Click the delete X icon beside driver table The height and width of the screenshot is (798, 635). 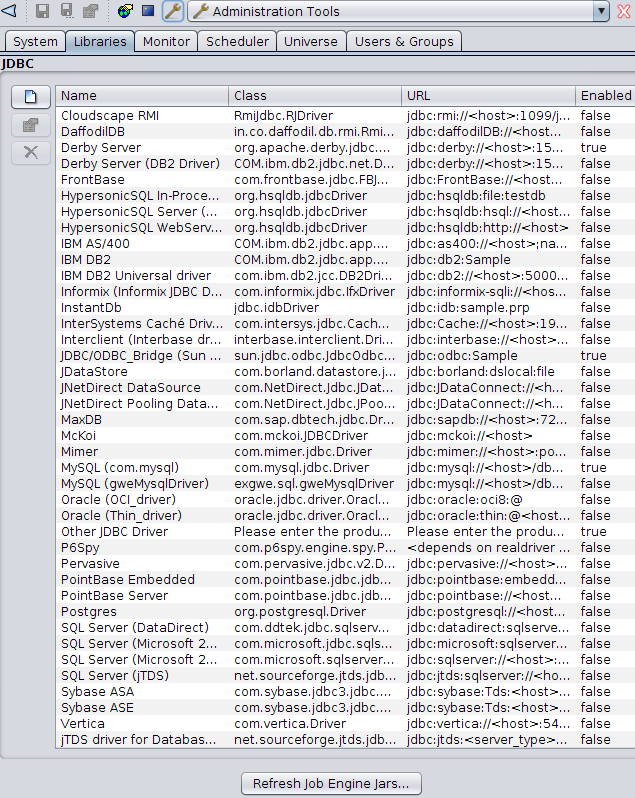[x=31, y=152]
